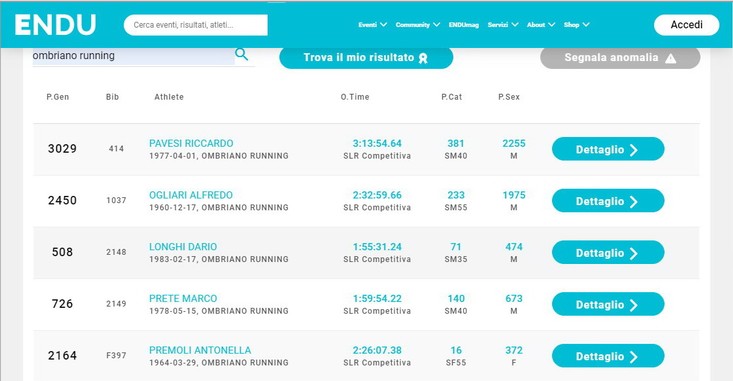733x381 pixels.
Task: Open Dettaglio for Longhi Dario
Action: (x=608, y=252)
